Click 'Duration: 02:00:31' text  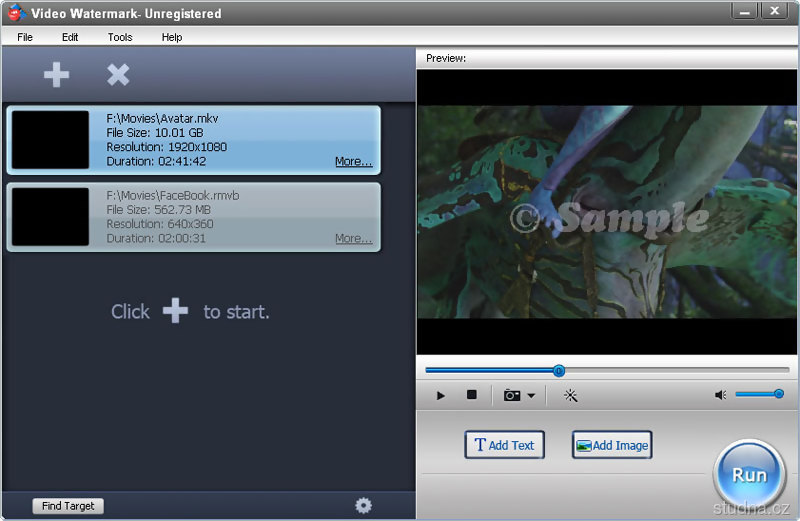[x=156, y=238]
